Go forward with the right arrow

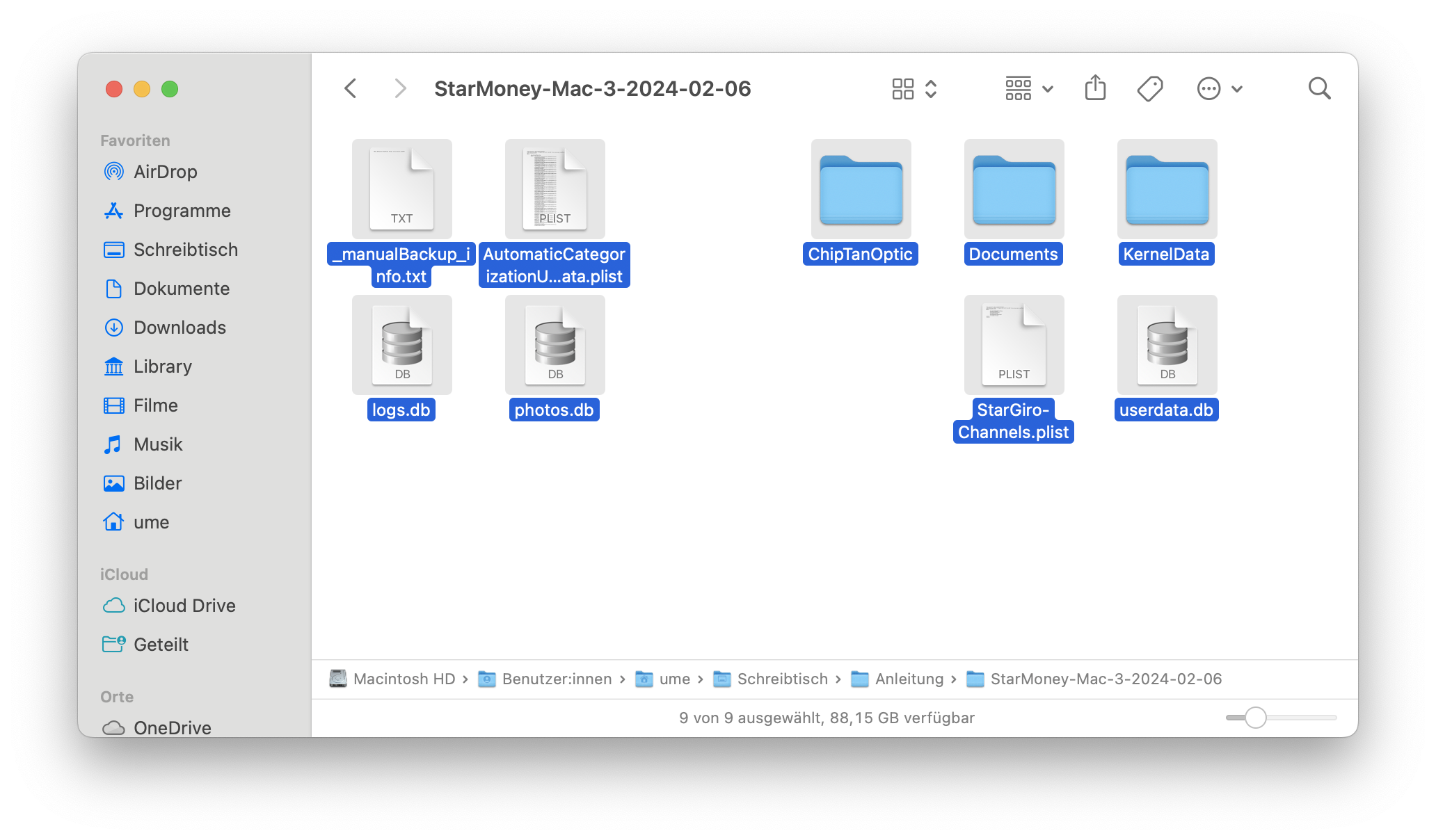coord(399,88)
